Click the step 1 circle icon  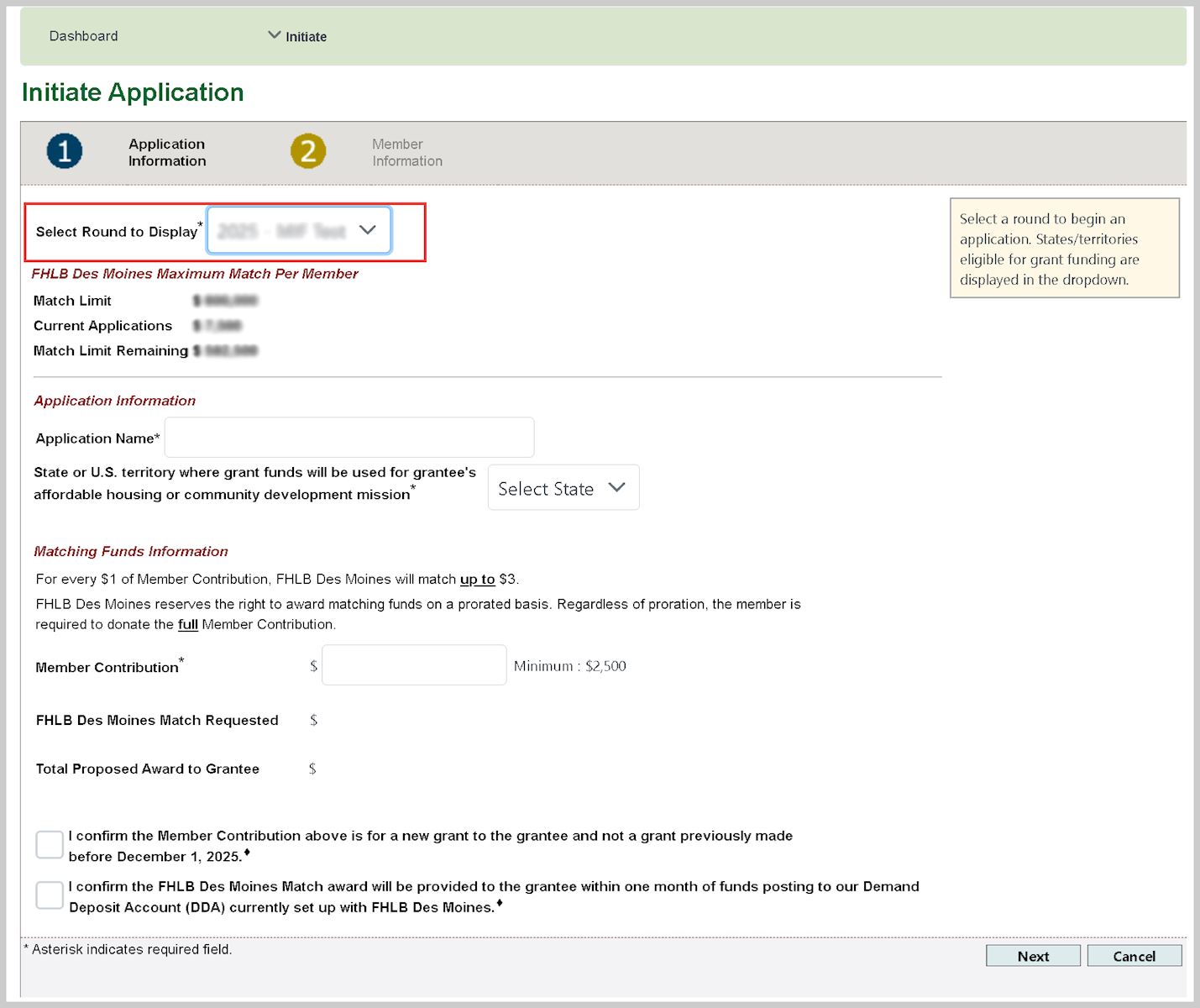tap(65, 151)
